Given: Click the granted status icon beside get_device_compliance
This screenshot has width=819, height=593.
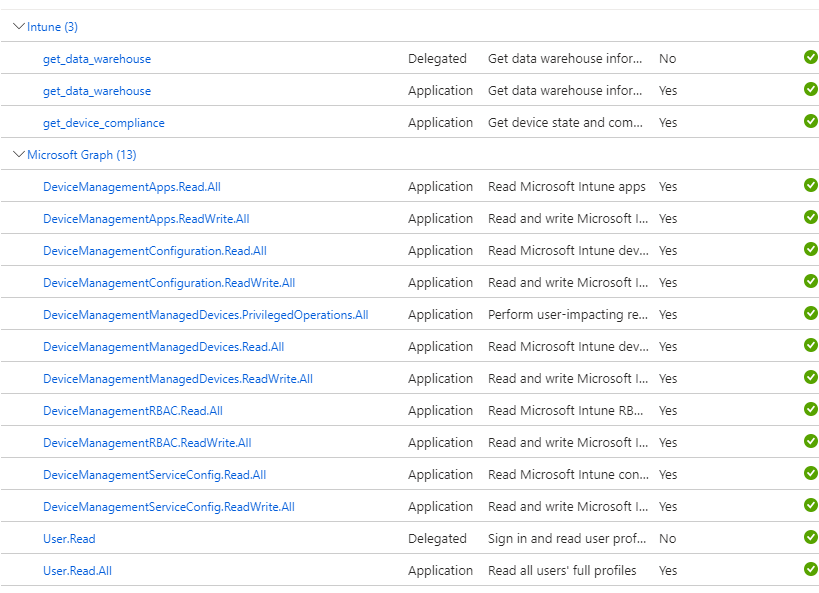Looking at the screenshot, I should point(811,122).
